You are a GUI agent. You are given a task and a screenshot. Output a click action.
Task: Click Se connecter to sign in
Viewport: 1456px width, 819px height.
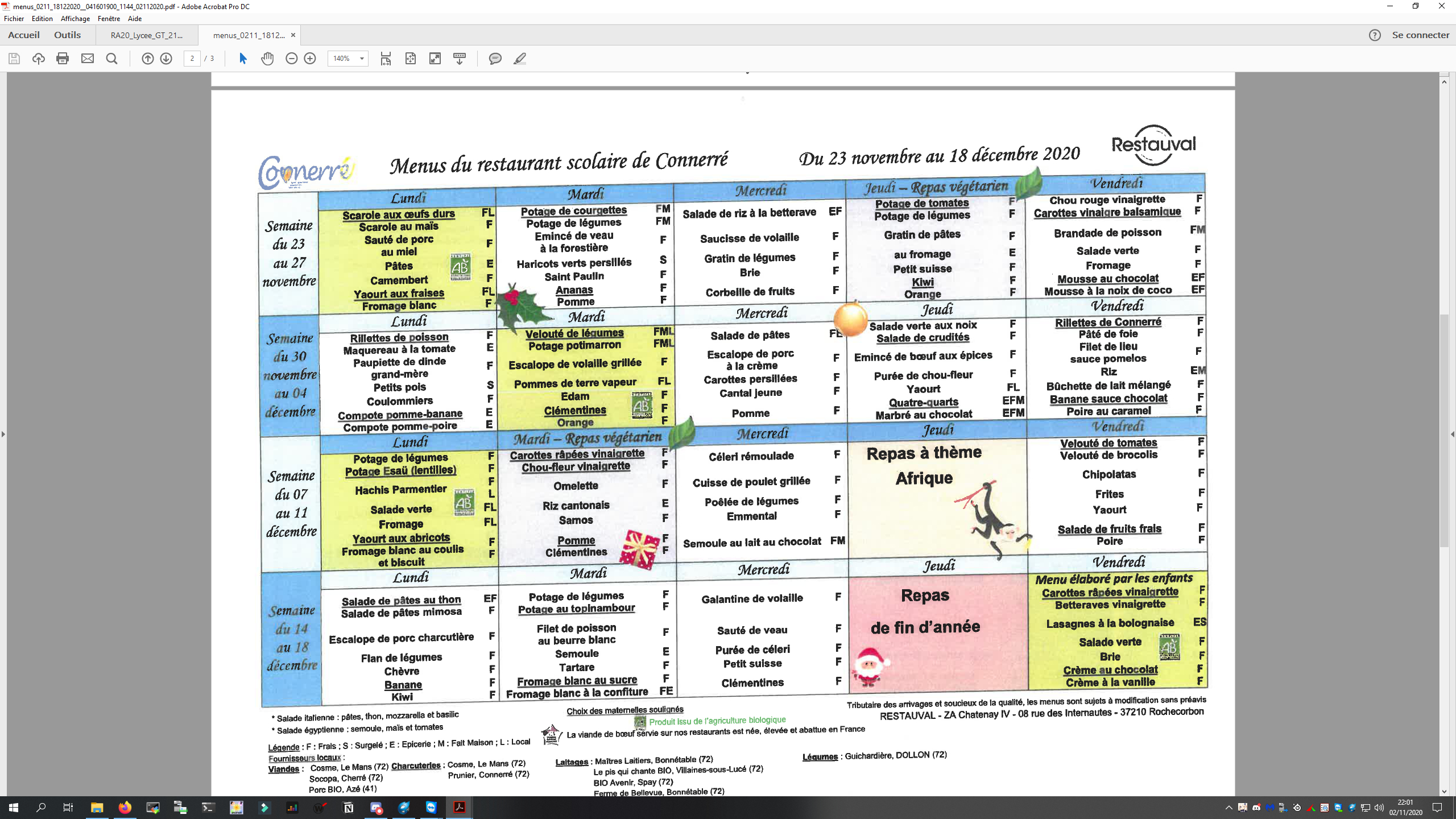(1421, 35)
